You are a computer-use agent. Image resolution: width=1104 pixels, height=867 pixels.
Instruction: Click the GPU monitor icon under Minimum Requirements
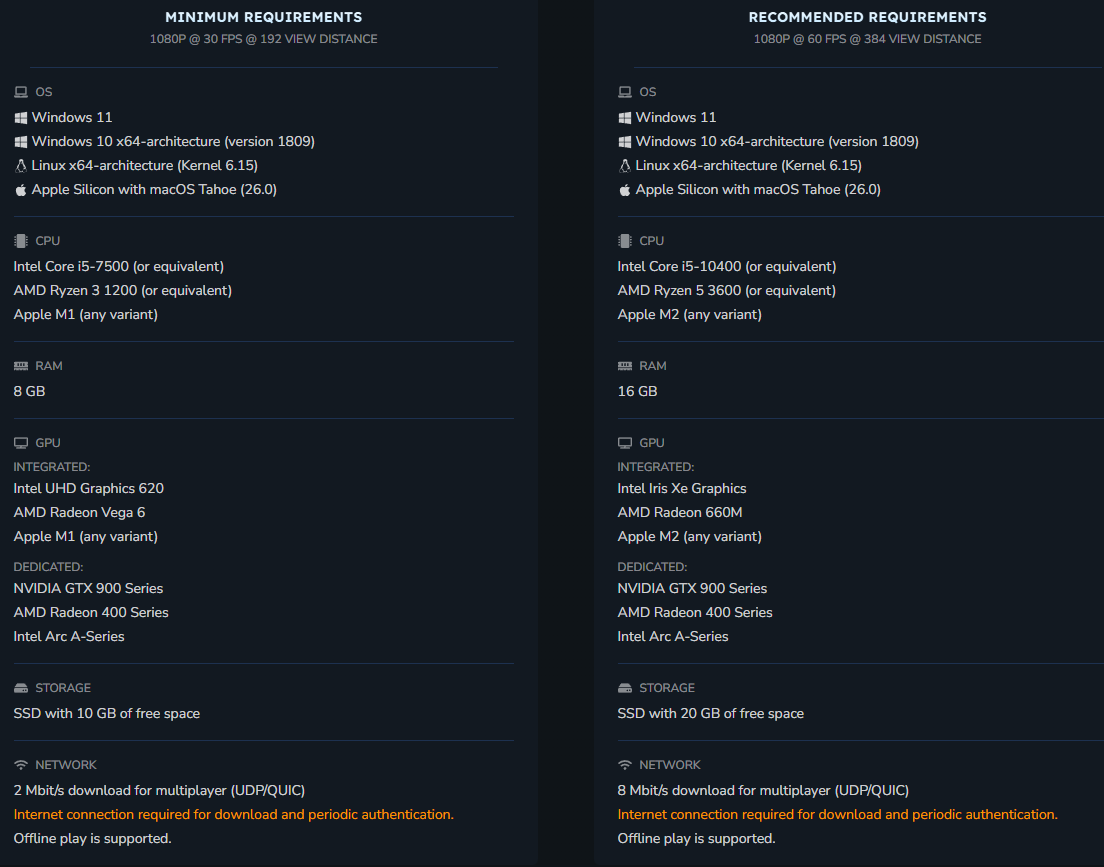21,443
